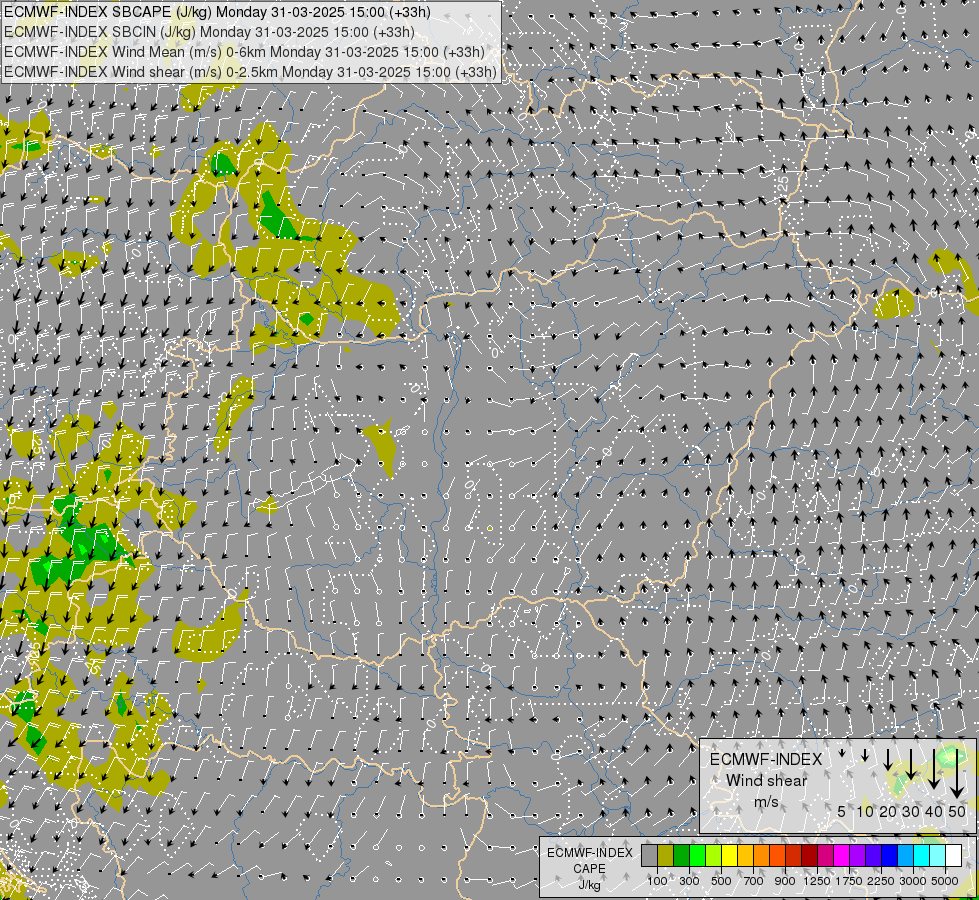979x900 pixels.
Task: Choose the lime yellow-green CAPE swatch
Action: (x=714, y=856)
